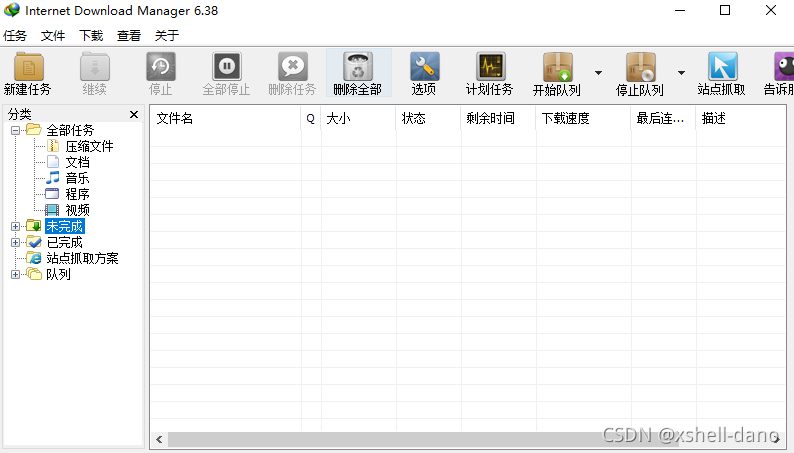Click the 停止 stop toolbar icon
Image resolution: width=794 pixels, height=453 pixels.
click(161, 67)
